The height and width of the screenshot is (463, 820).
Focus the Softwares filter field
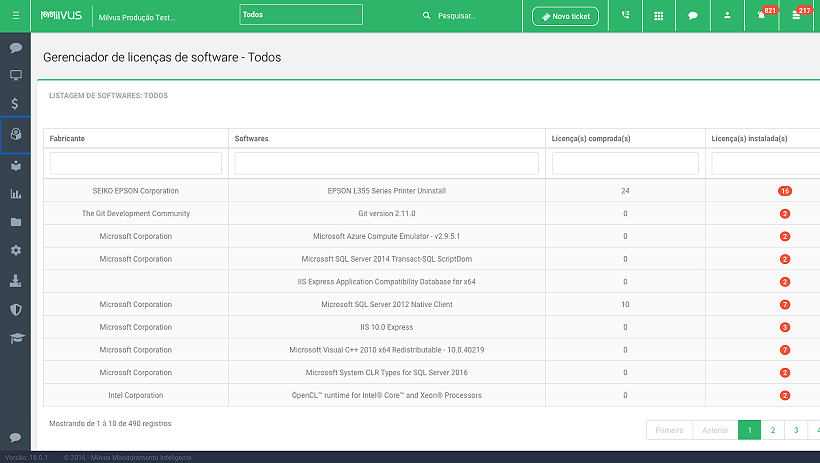point(386,163)
